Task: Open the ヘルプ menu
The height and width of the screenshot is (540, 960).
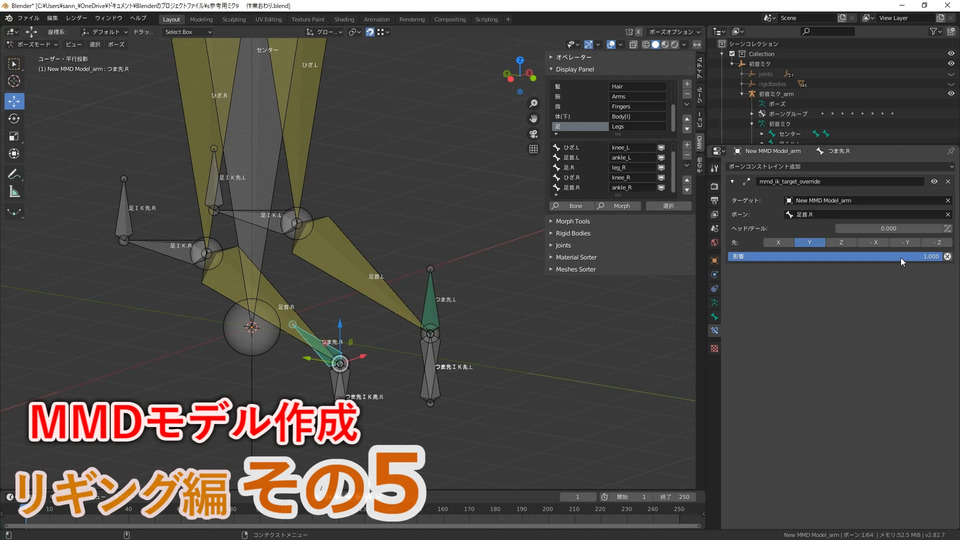Action: pos(138,18)
